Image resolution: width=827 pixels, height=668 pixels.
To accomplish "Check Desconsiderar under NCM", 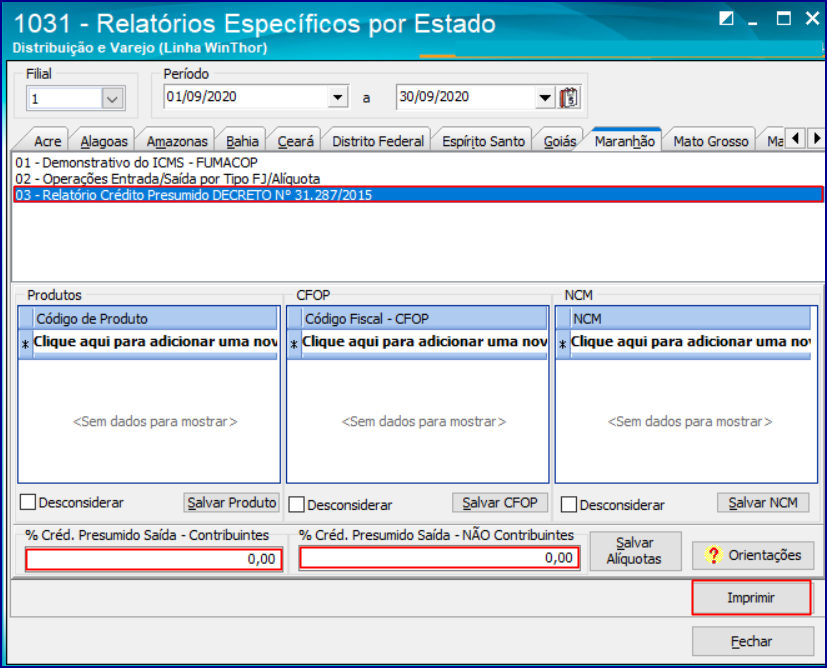I will (x=569, y=505).
